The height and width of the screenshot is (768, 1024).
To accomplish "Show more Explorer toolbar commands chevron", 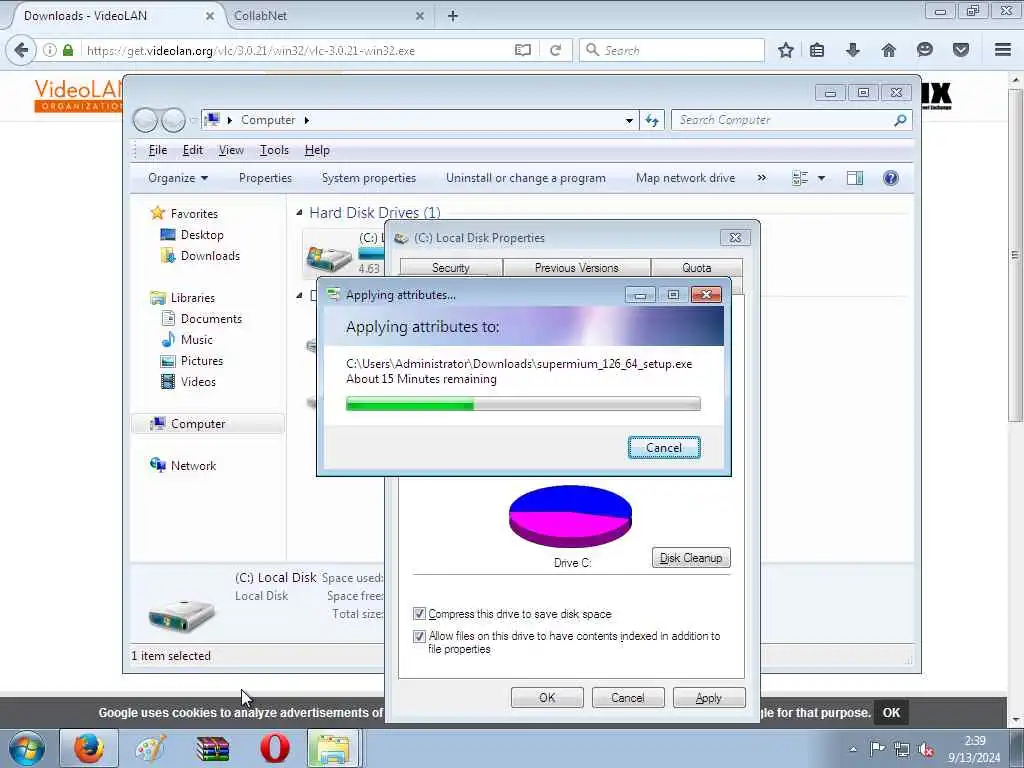I will [761, 178].
